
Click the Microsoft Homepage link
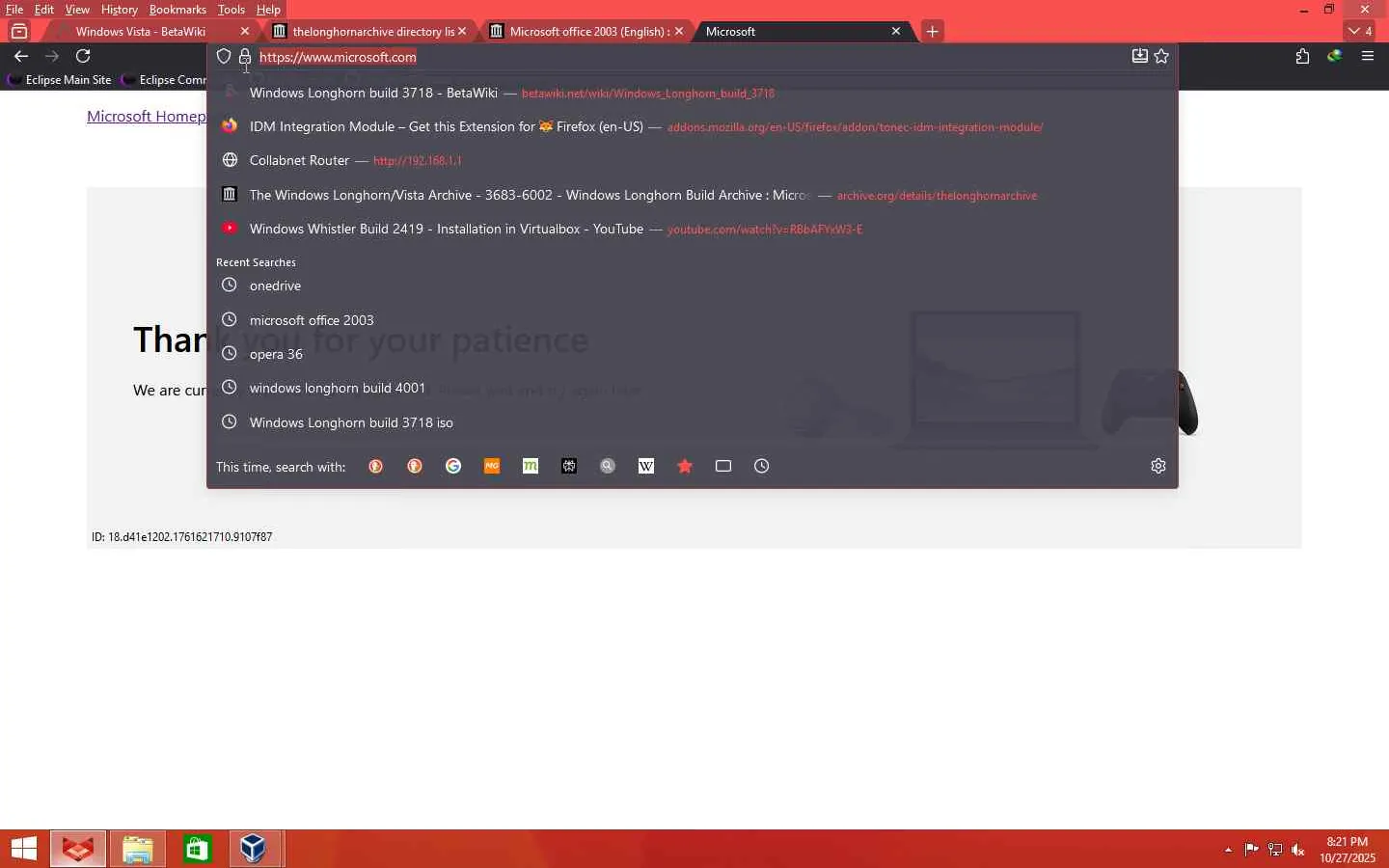(x=147, y=117)
